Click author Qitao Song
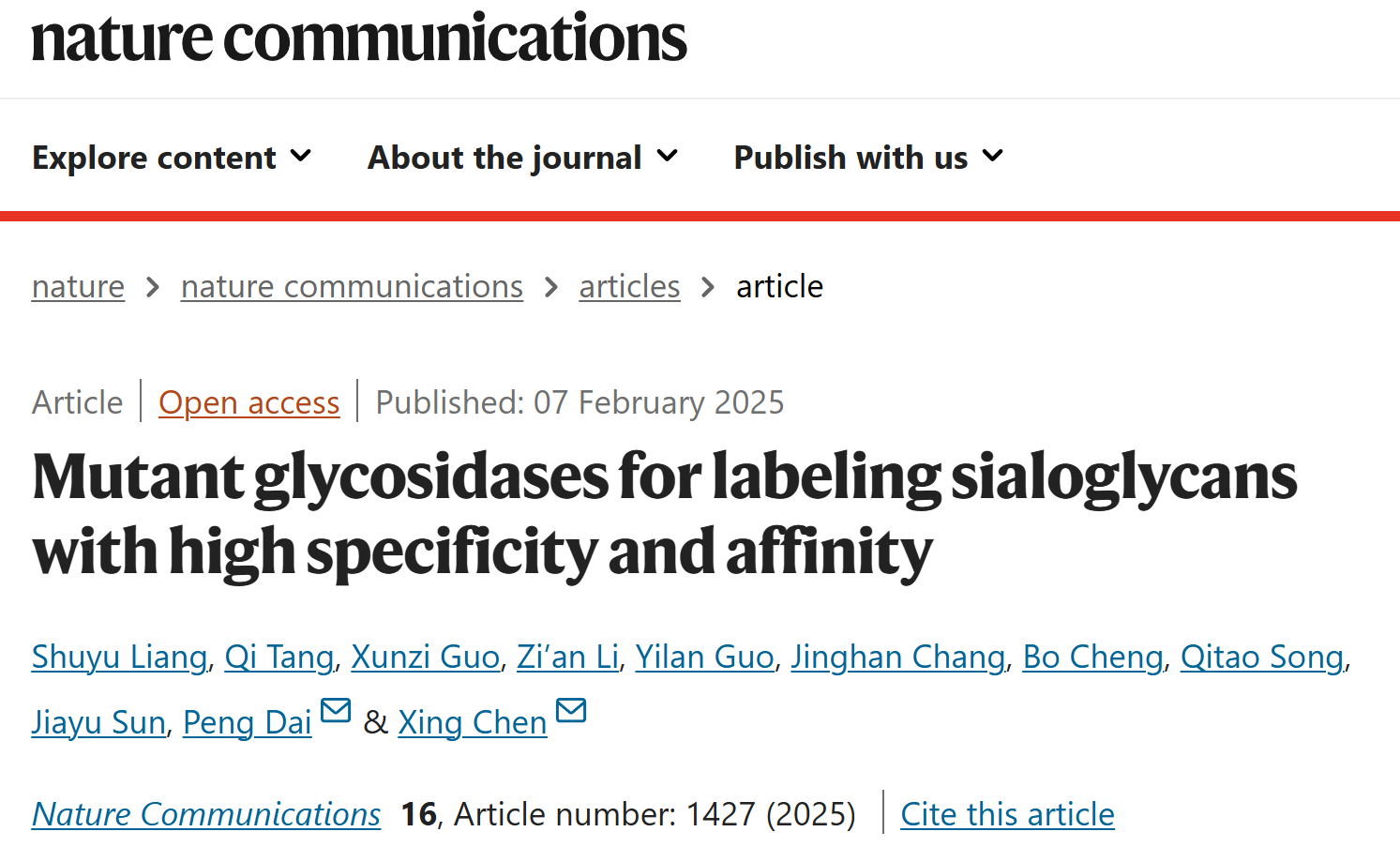Screen dimensions: 1400x862 point(1262,658)
